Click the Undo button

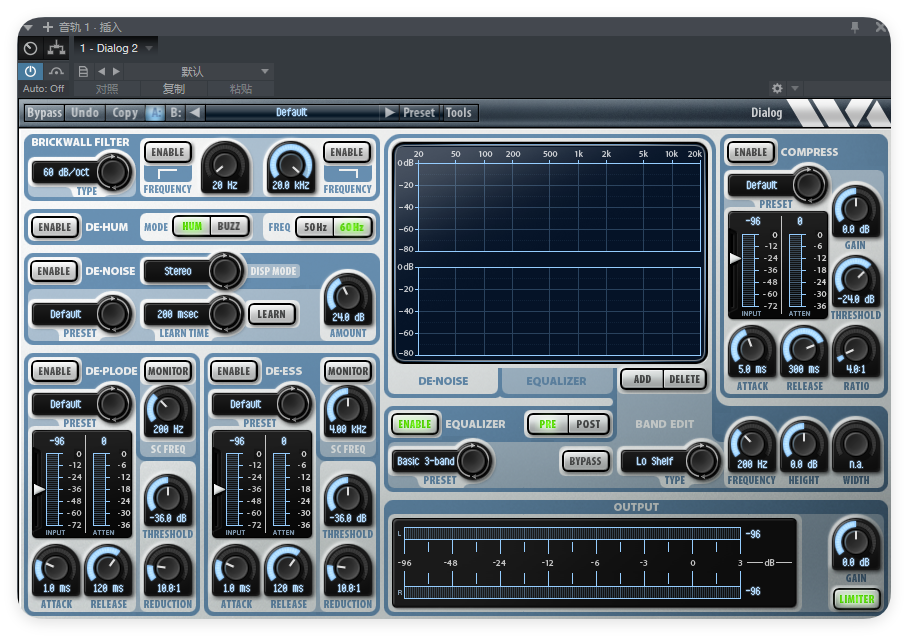tap(85, 112)
